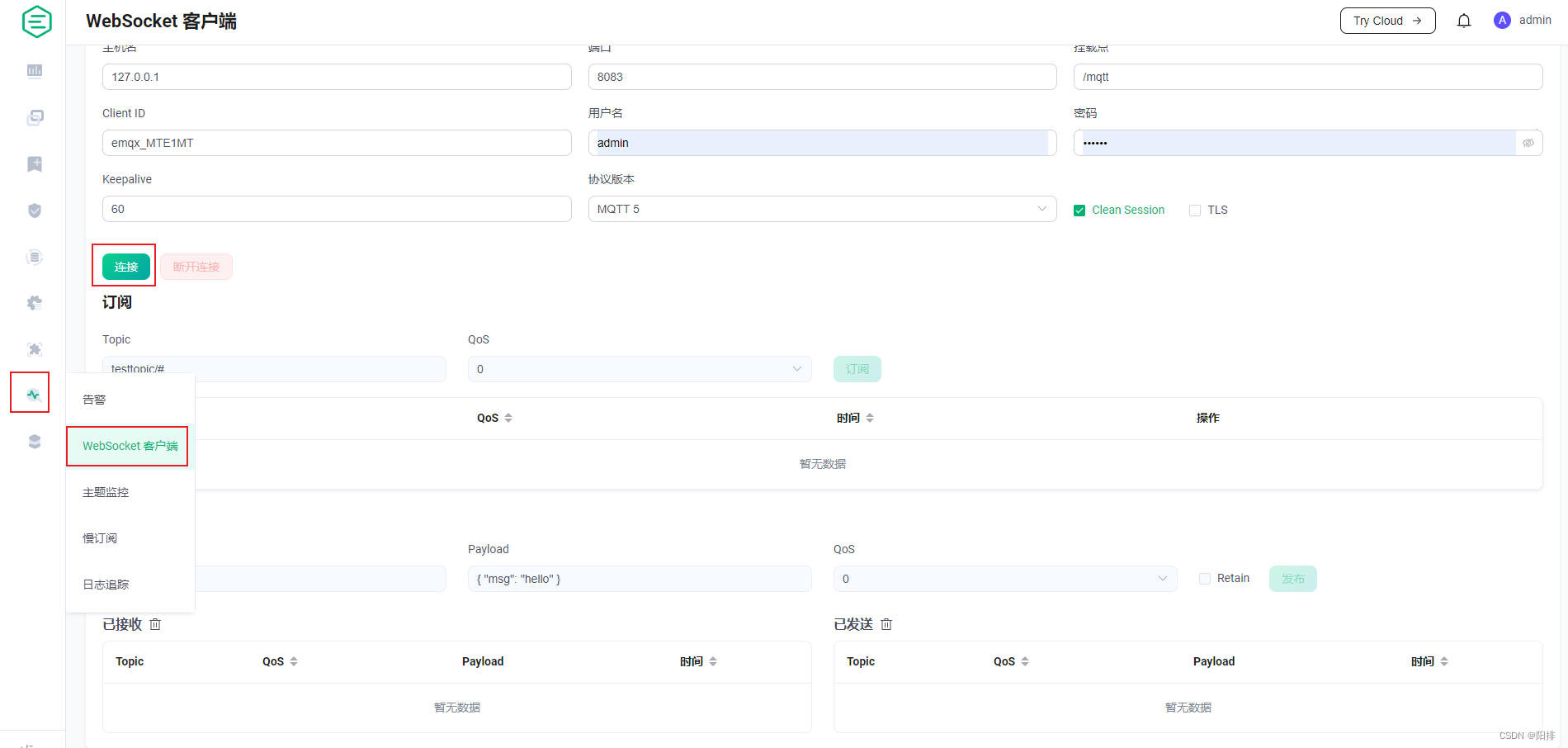Click the 订阅 section heading
The width and height of the screenshot is (1568, 748).
pos(117,302)
